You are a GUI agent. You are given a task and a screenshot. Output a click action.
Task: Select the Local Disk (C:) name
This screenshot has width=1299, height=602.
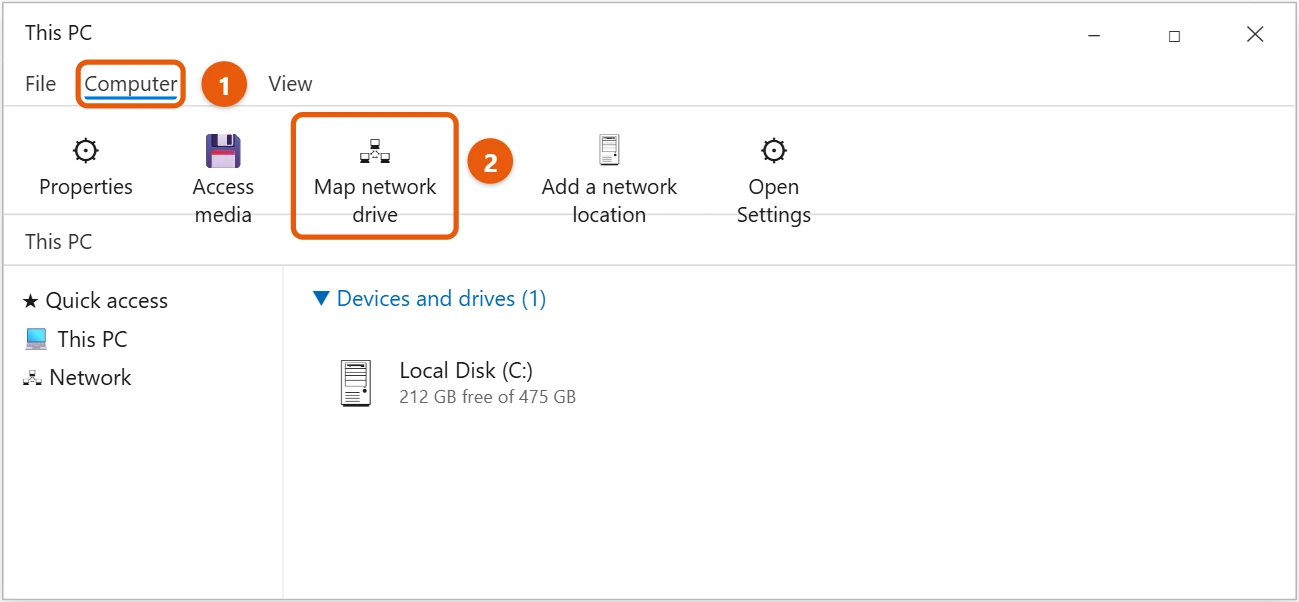[x=466, y=370]
